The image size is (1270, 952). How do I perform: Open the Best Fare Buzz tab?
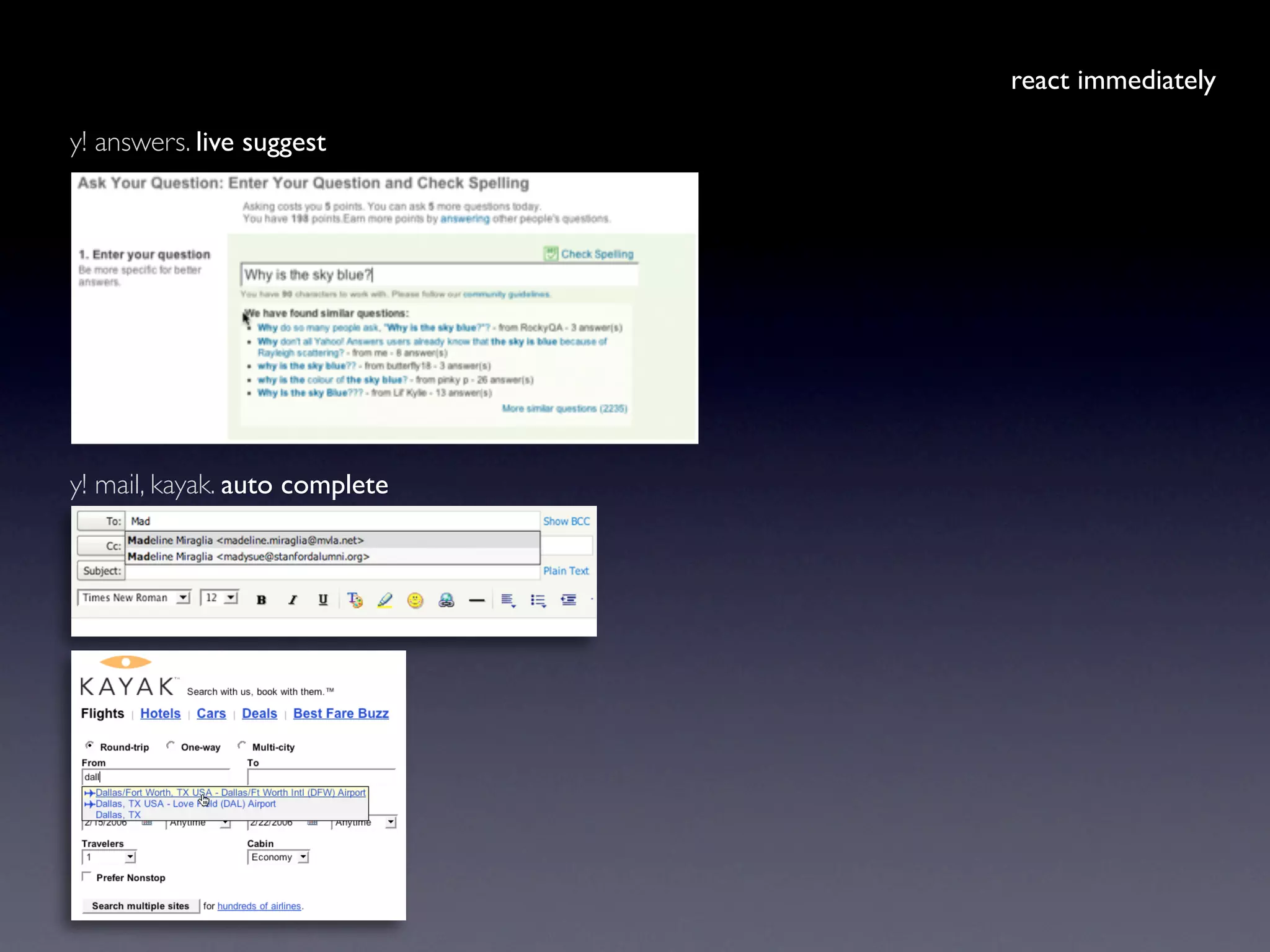[341, 713]
